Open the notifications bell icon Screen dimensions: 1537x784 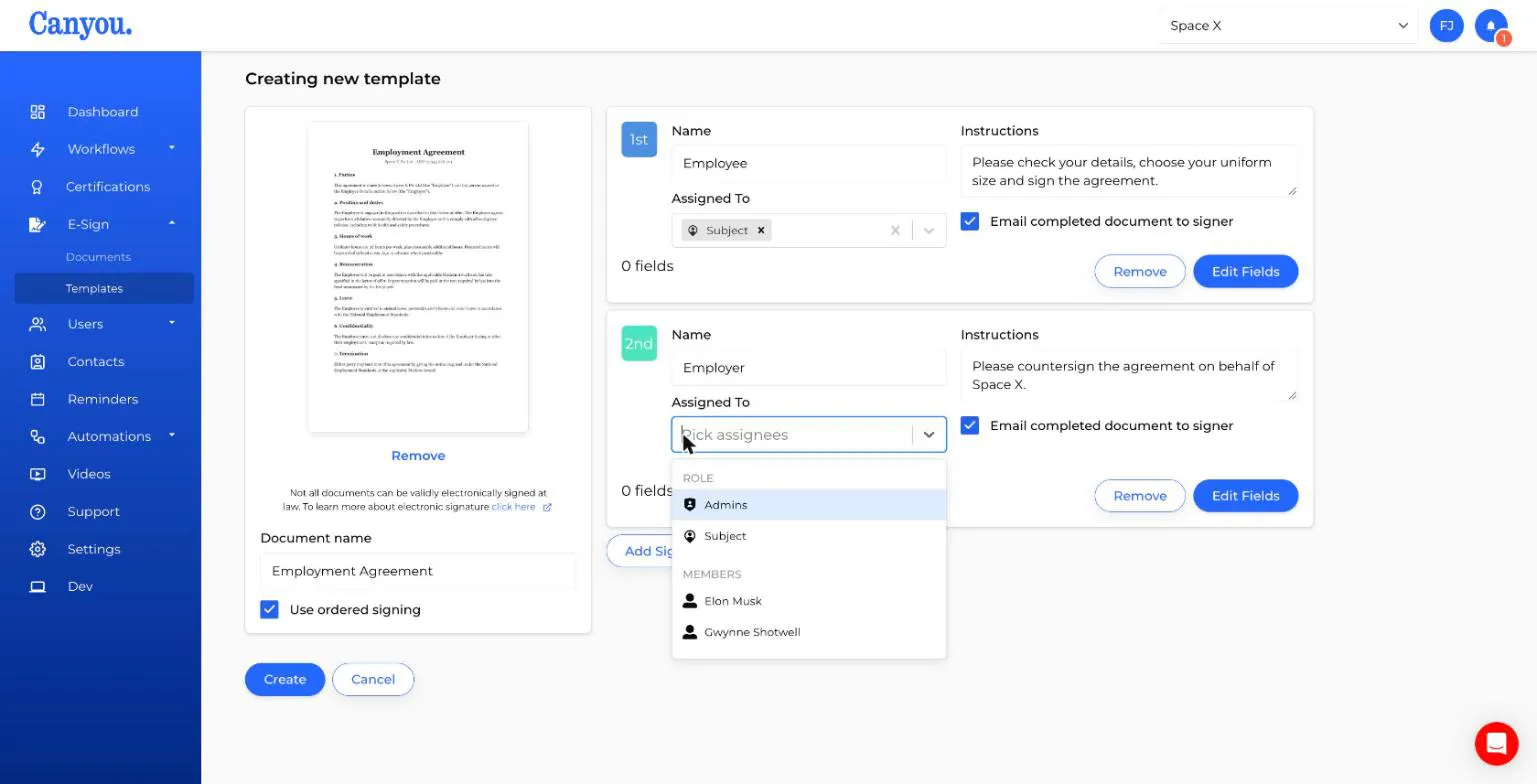(x=1491, y=26)
